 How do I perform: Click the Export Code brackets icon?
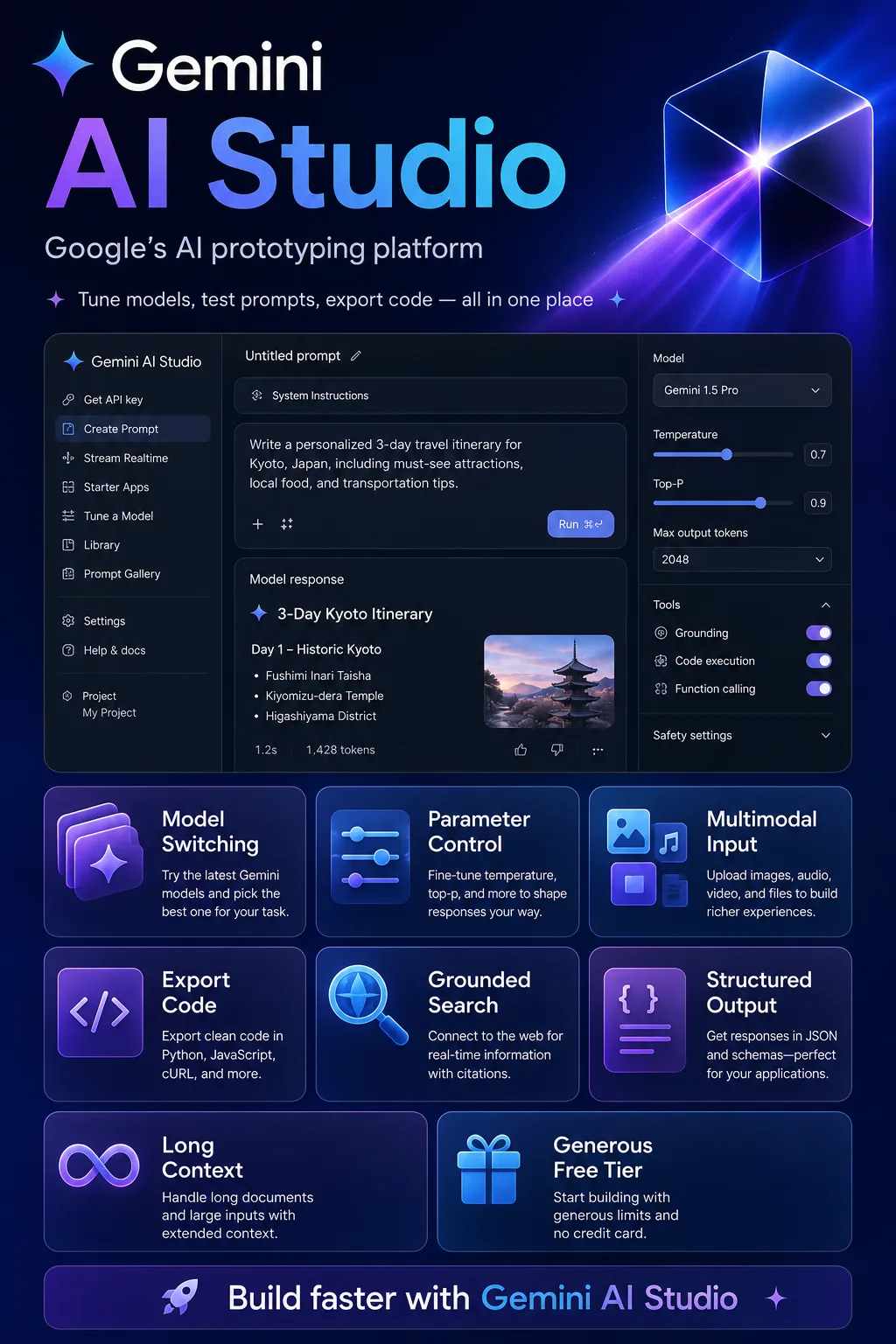pyautogui.click(x=100, y=1012)
